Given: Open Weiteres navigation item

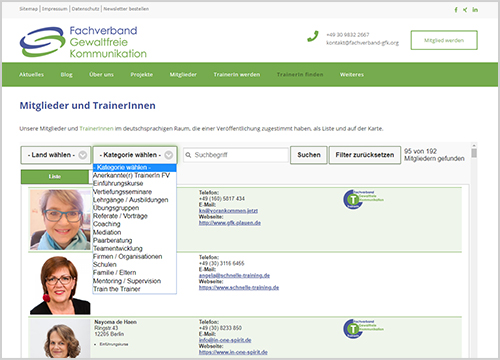Looking at the screenshot, I should 352,74.
